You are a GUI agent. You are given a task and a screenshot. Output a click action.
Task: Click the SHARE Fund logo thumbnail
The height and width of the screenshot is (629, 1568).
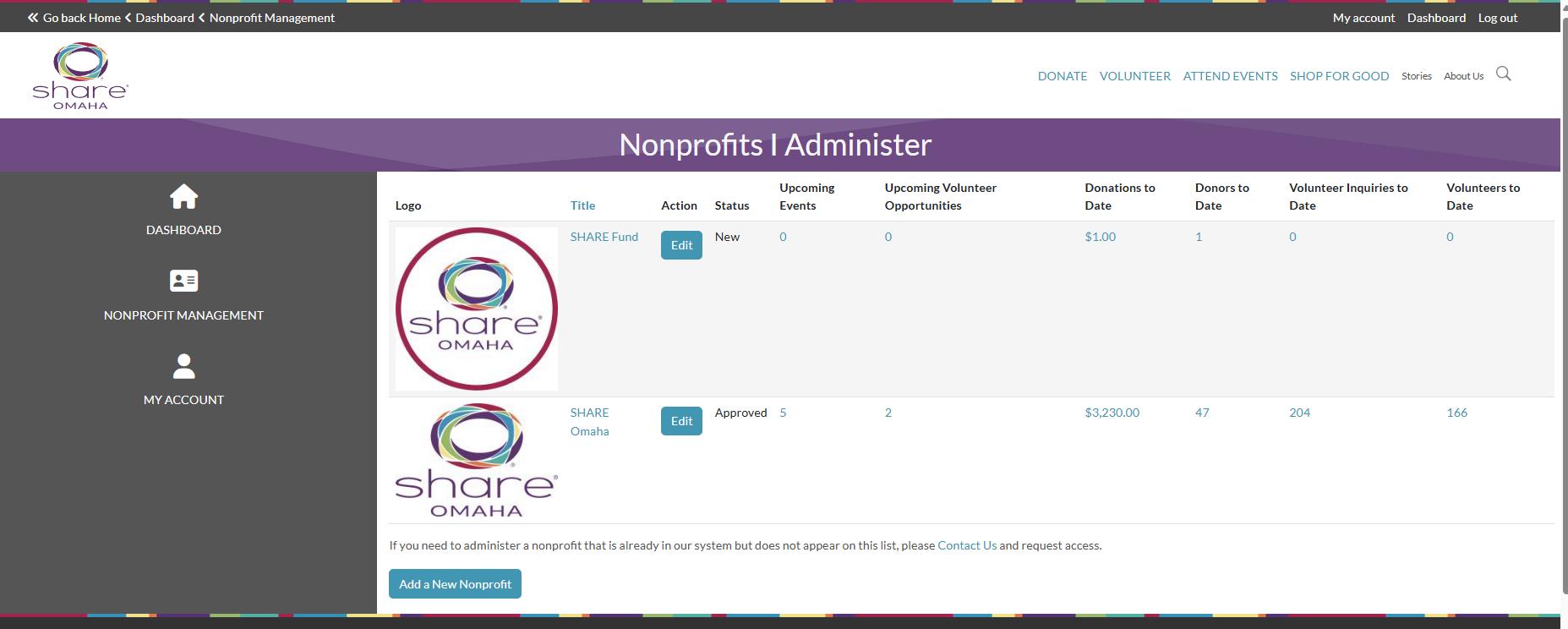[477, 309]
